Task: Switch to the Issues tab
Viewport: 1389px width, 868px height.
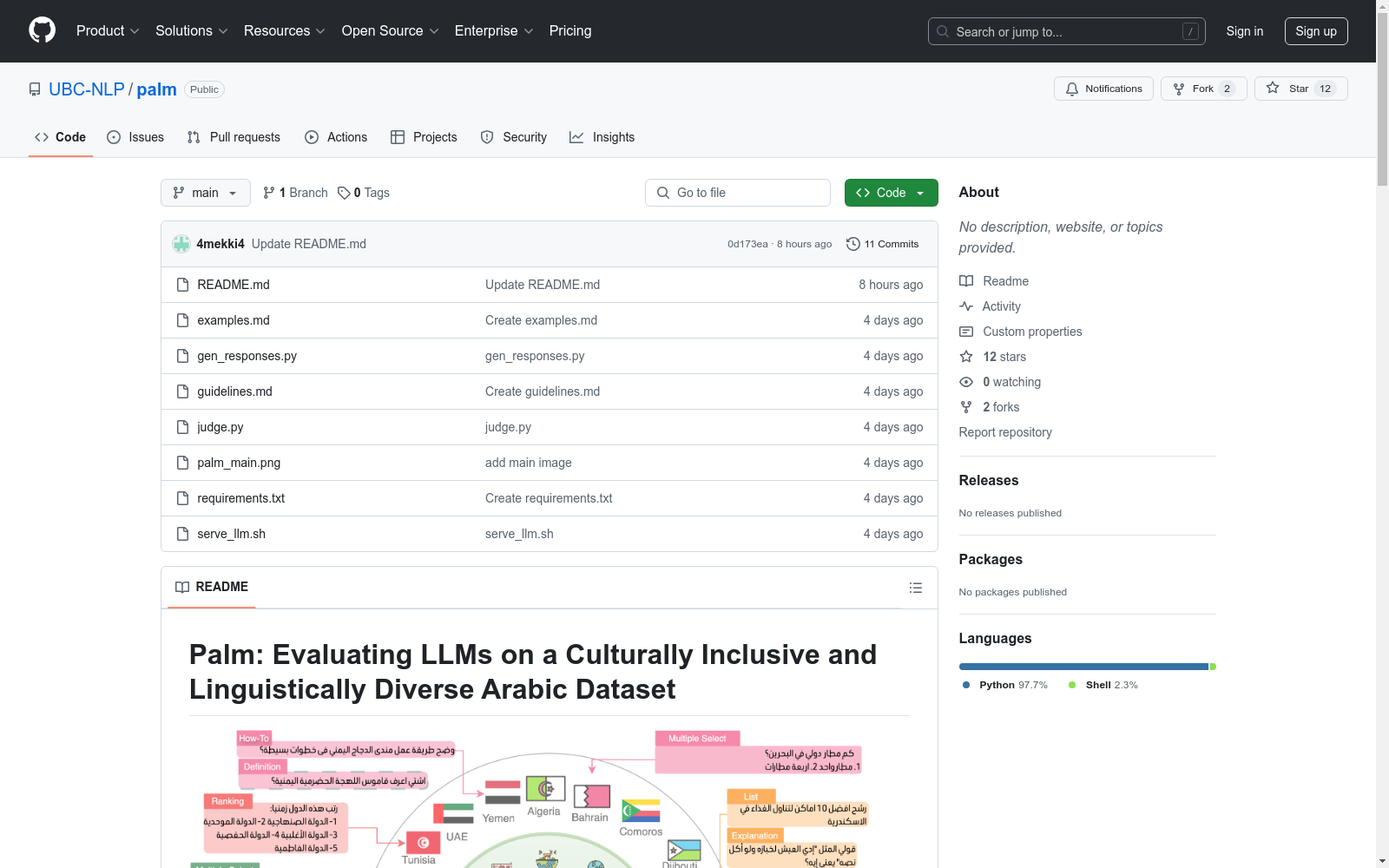Action: pos(135,137)
